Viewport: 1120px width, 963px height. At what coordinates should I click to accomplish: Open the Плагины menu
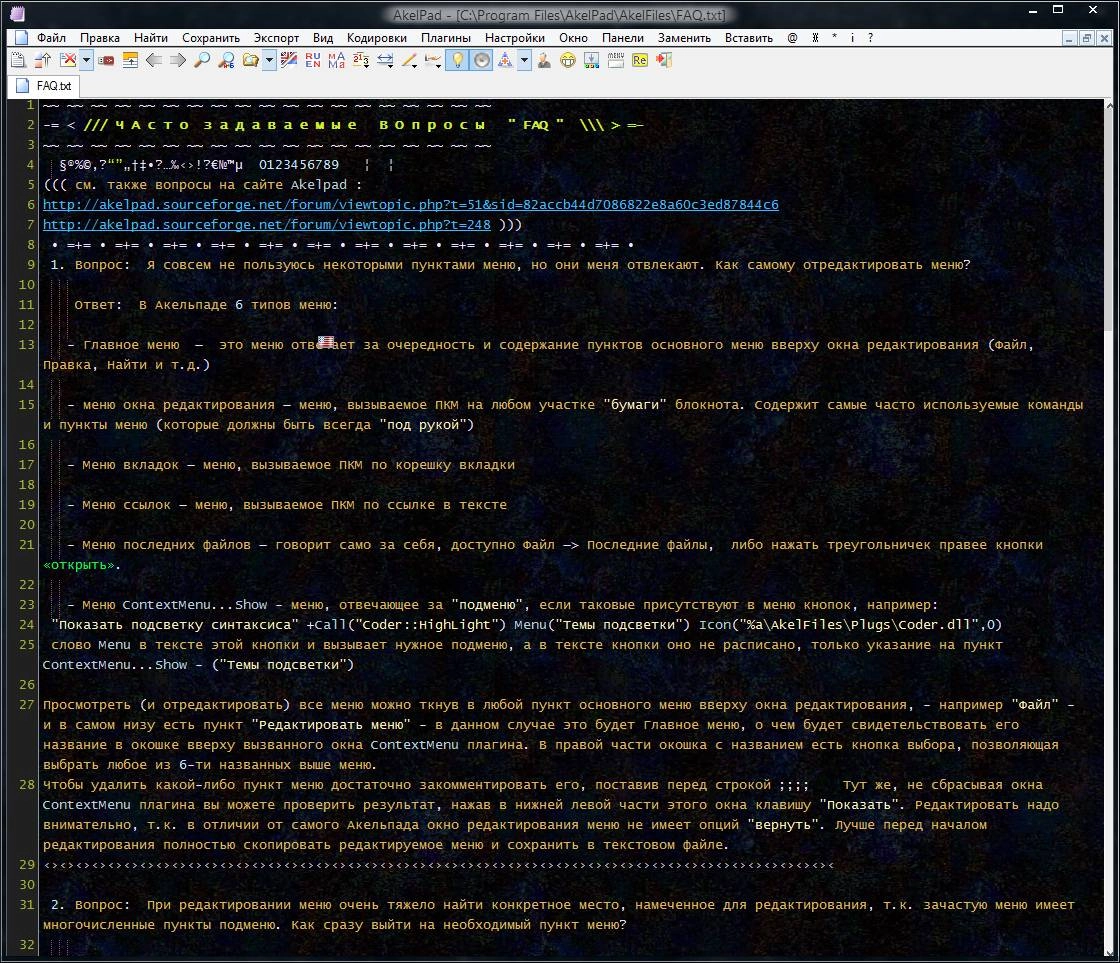coord(446,38)
